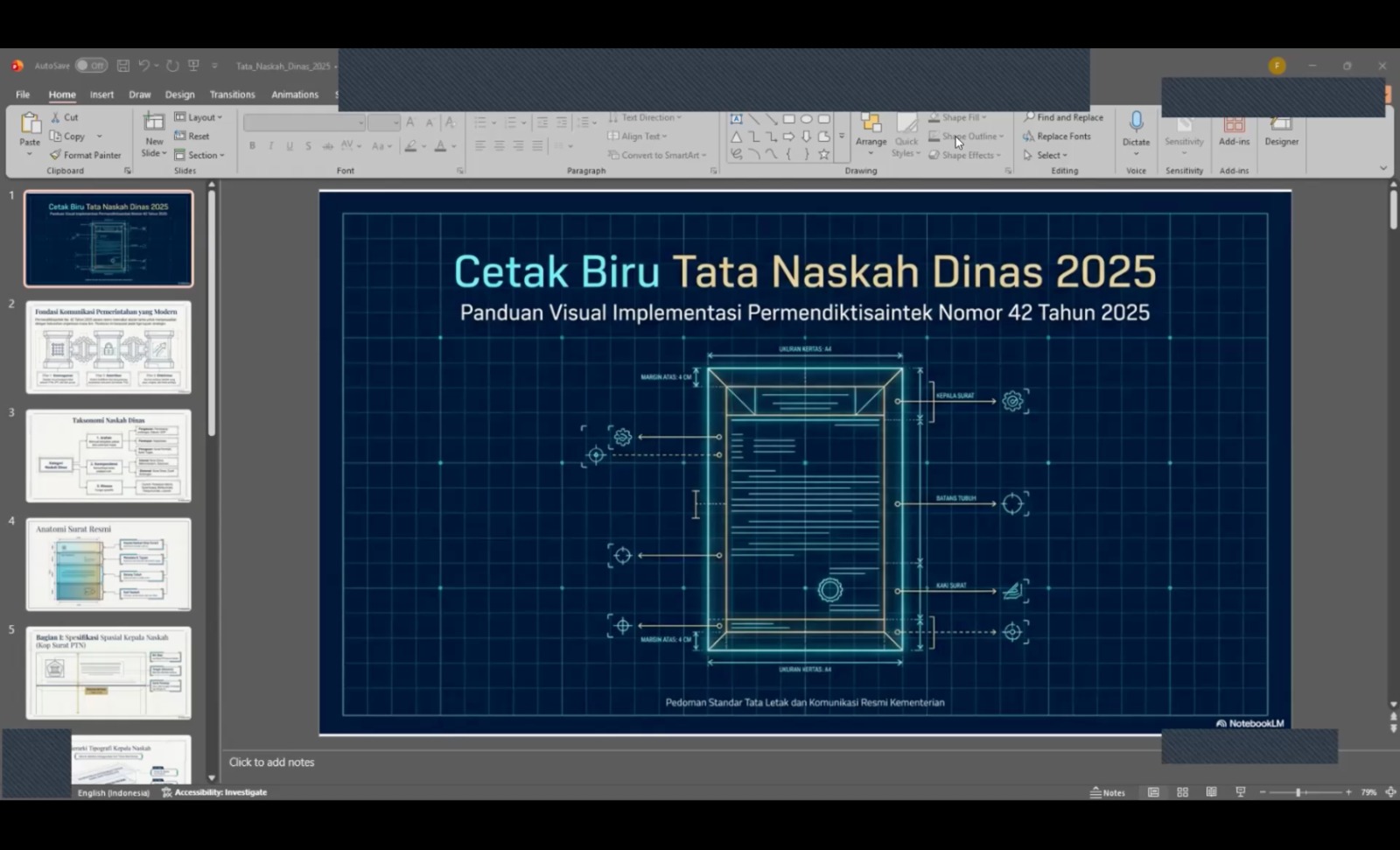Viewport: 1400px width, 850px height.
Task: Click Find and Replace
Action: (x=1063, y=117)
